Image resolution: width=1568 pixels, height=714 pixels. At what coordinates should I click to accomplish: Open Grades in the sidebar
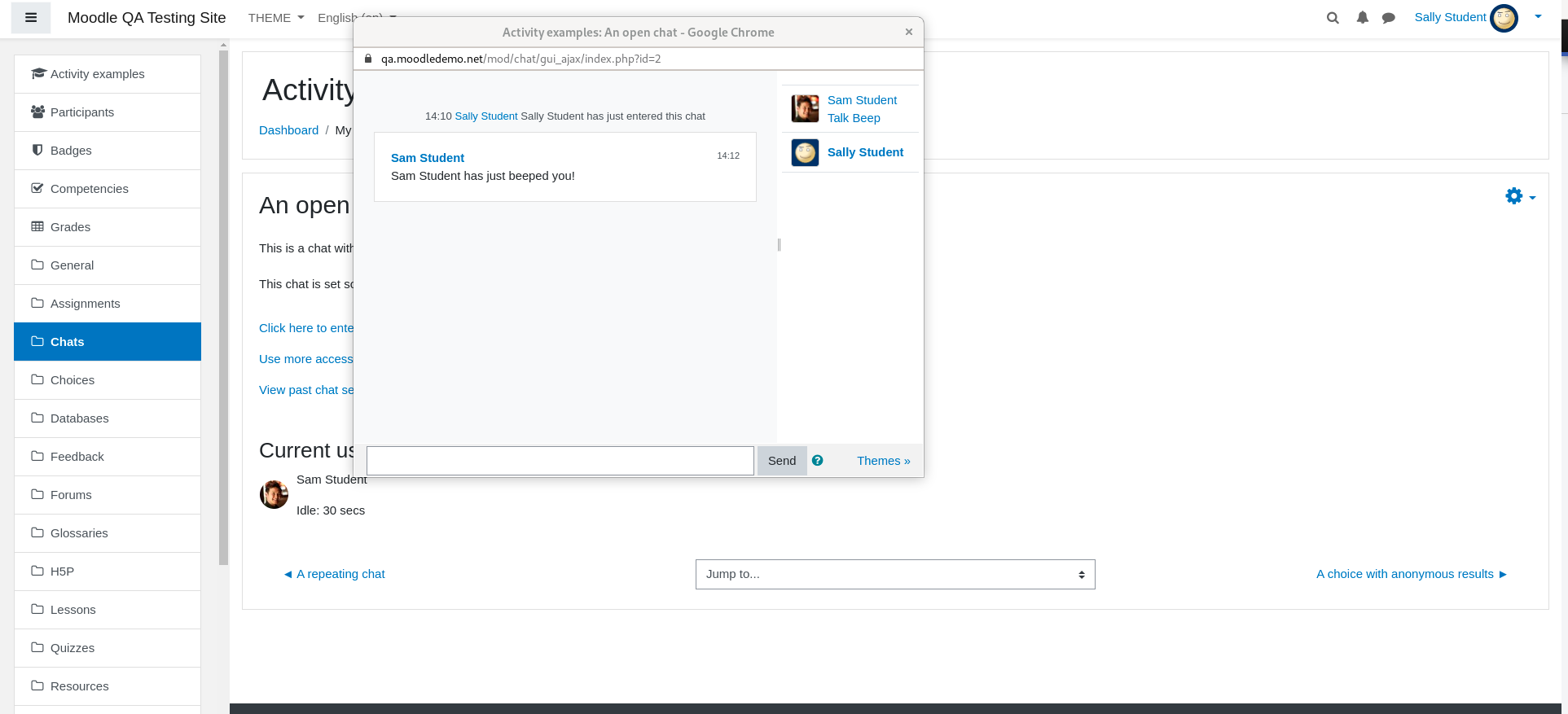pos(108,227)
